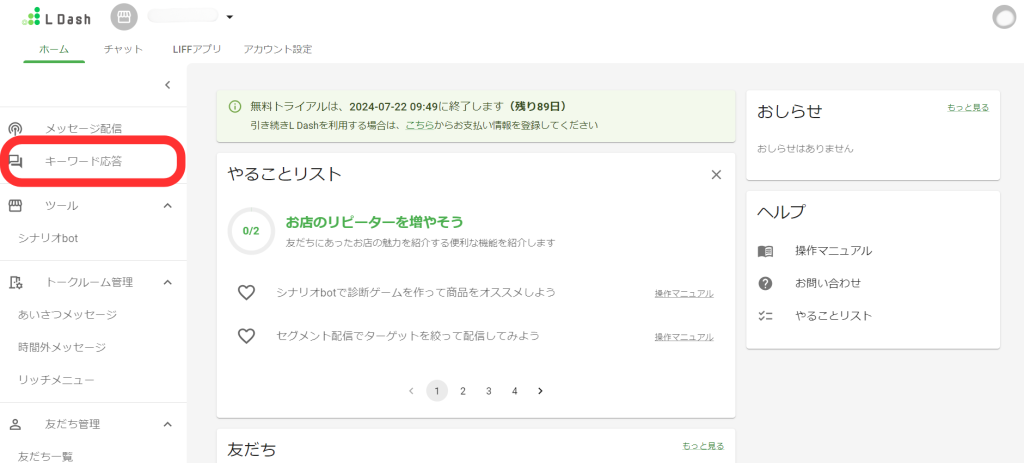Click the message broadcast antenna icon
This screenshot has height=463, width=1024.
tap(16, 128)
